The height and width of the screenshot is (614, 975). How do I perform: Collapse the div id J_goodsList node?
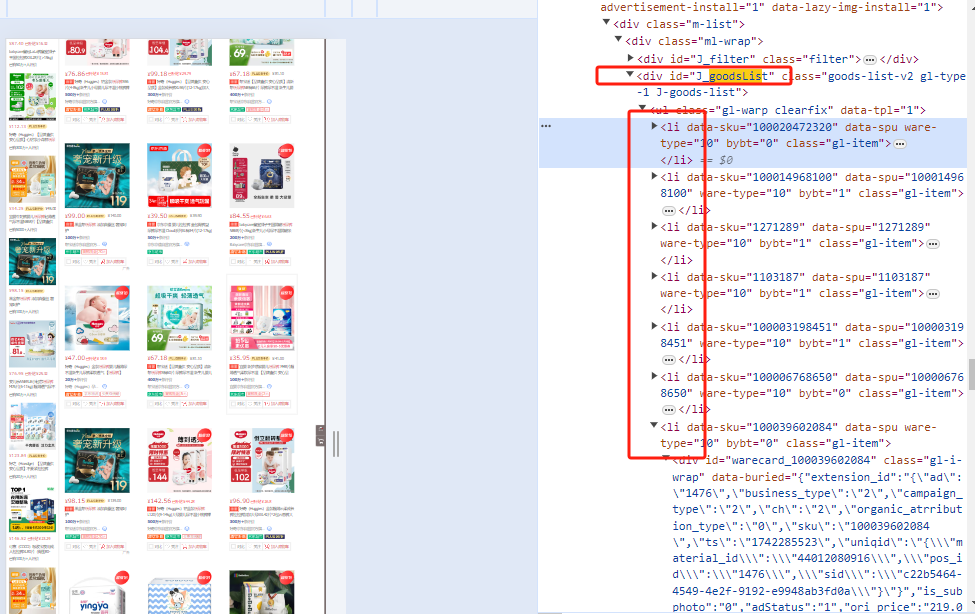coord(630,74)
